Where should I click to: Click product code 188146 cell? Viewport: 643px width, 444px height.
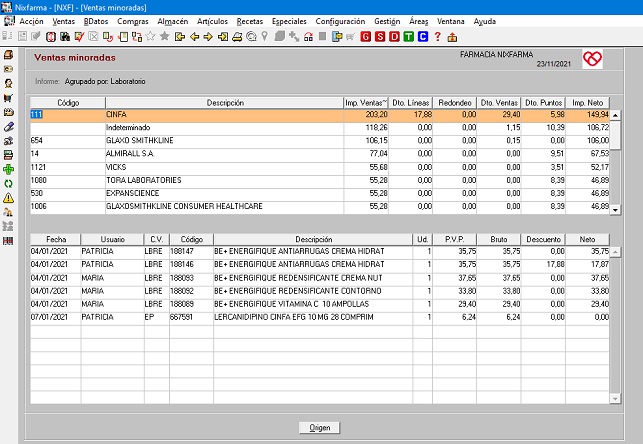pos(191,264)
